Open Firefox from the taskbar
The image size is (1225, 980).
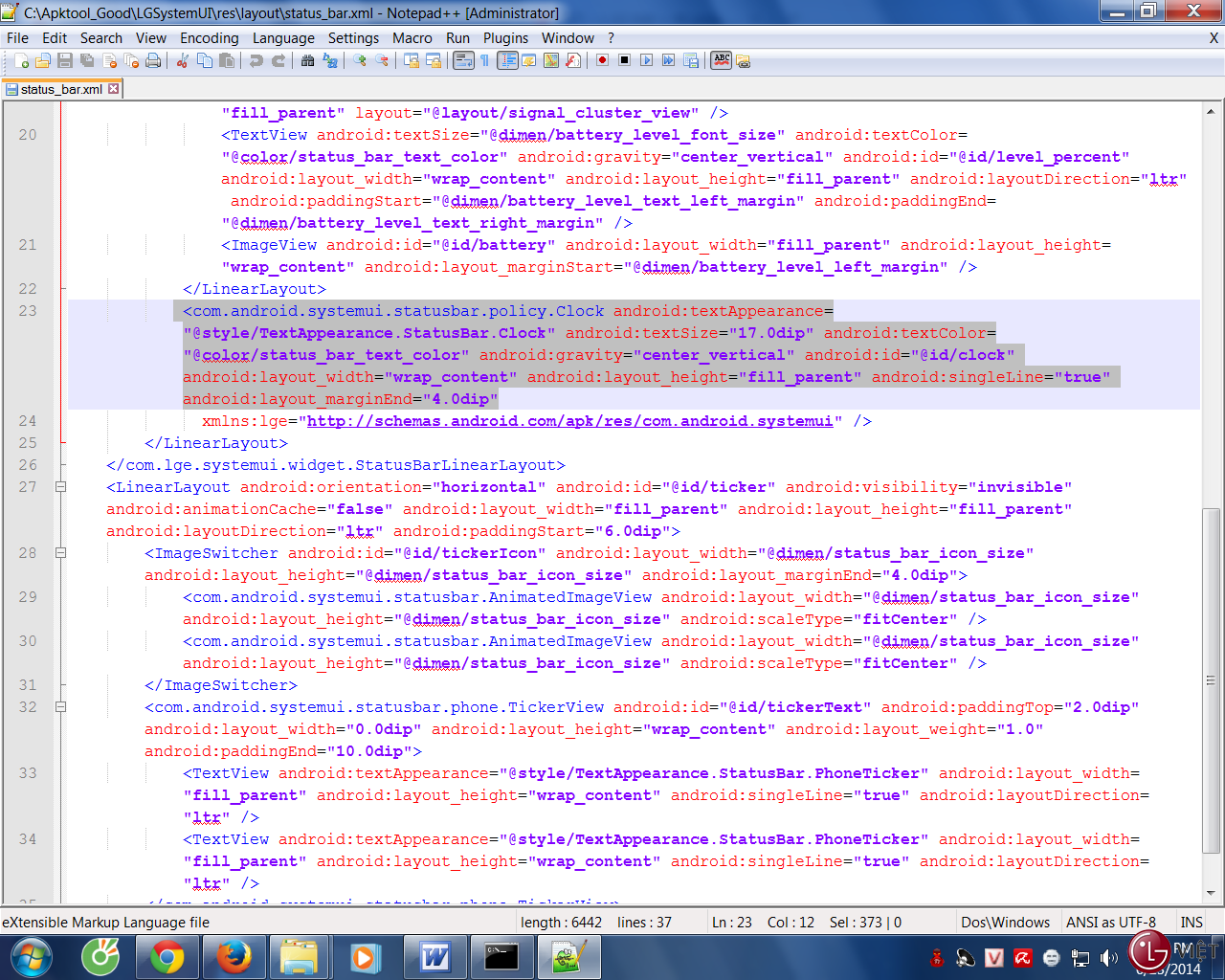pyautogui.click(x=234, y=957)
